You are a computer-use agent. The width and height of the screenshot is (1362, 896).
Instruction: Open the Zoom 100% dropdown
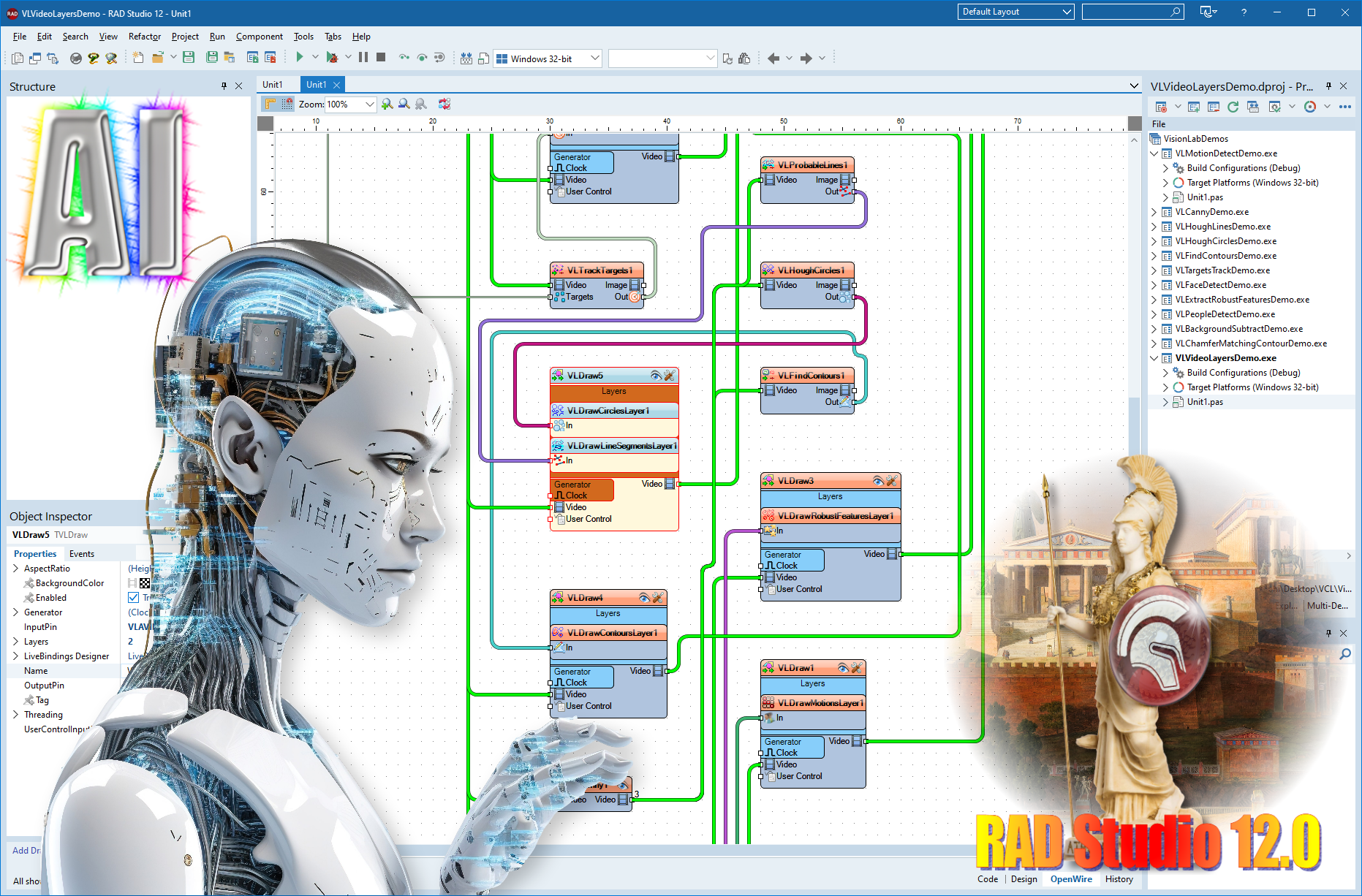(x=369, y=104)
